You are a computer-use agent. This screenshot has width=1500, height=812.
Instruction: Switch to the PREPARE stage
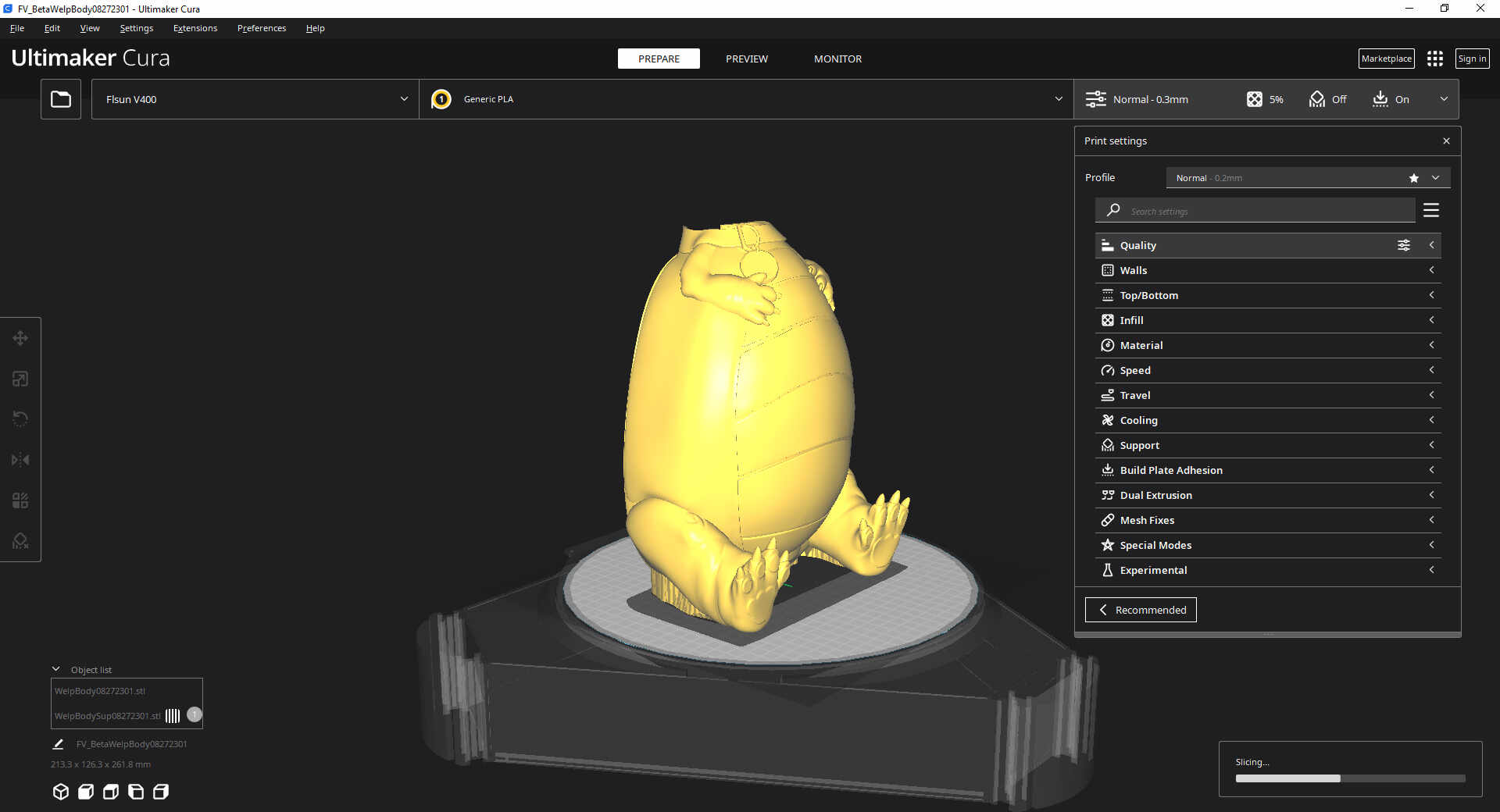pyautogui.click(x=659, y=59)
